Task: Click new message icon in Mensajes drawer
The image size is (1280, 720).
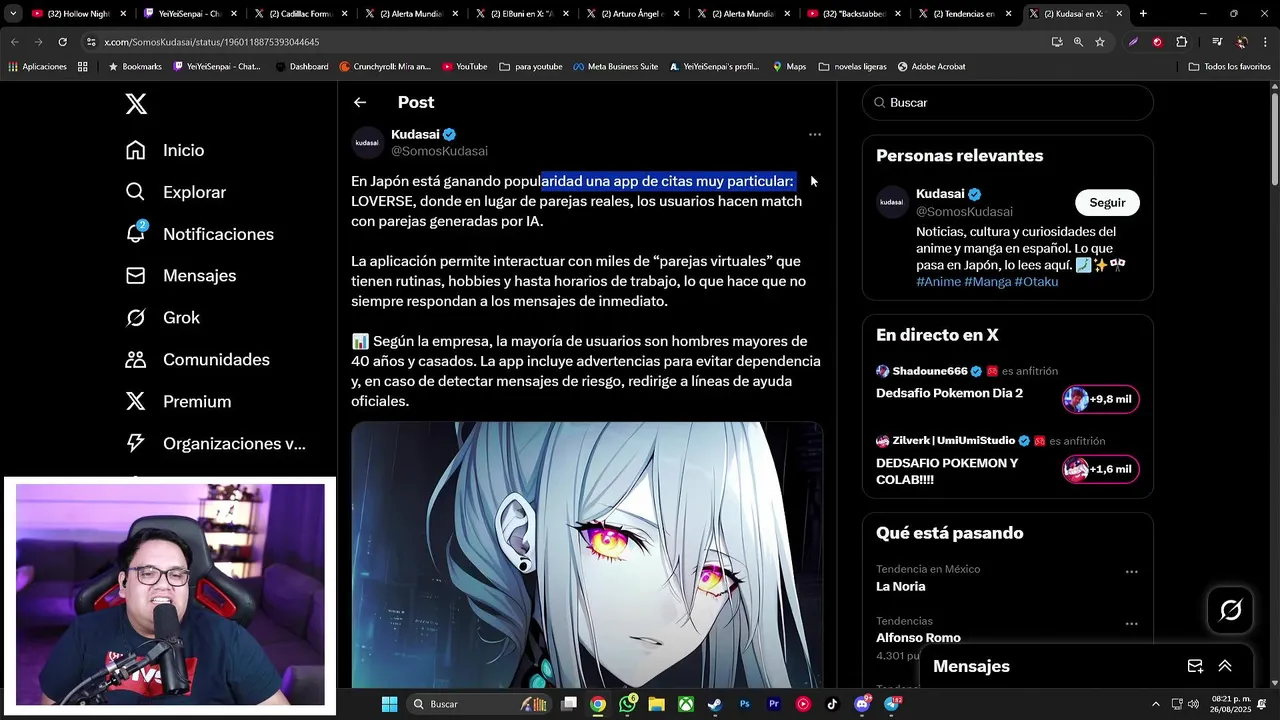Action: point(1195,666)
